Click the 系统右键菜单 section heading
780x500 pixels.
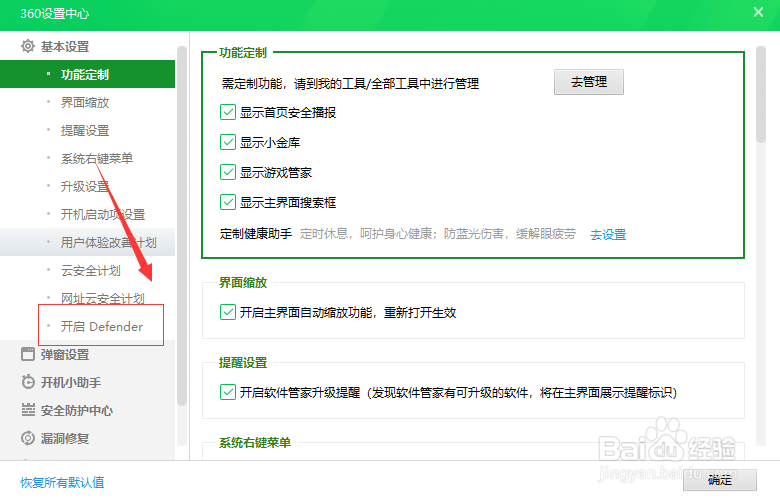point(255,442)
